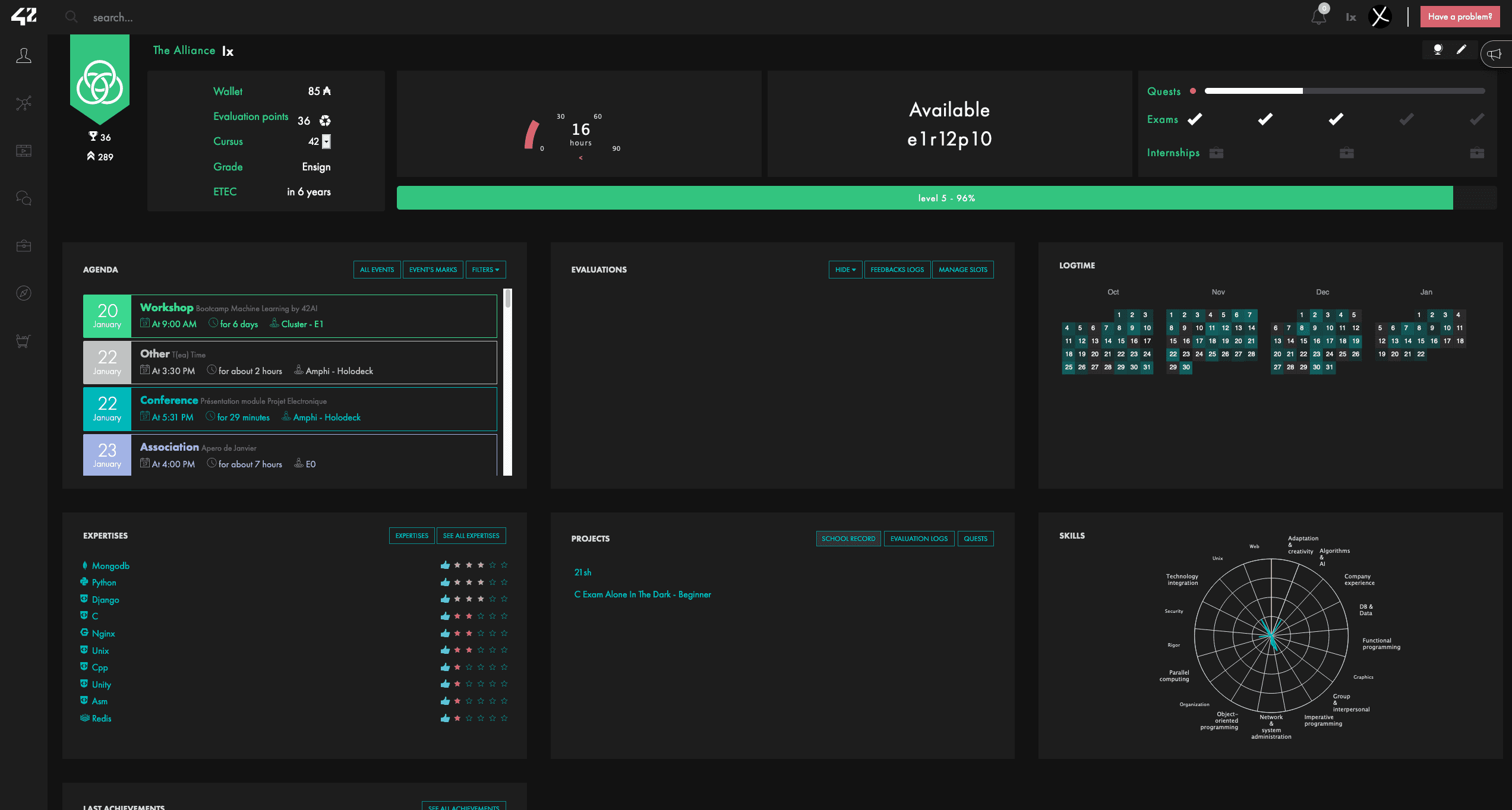The image size is (1512, 810).
Task: Open the forum chat bubbles sidebar icon
Action: click(x=24, y=198)
